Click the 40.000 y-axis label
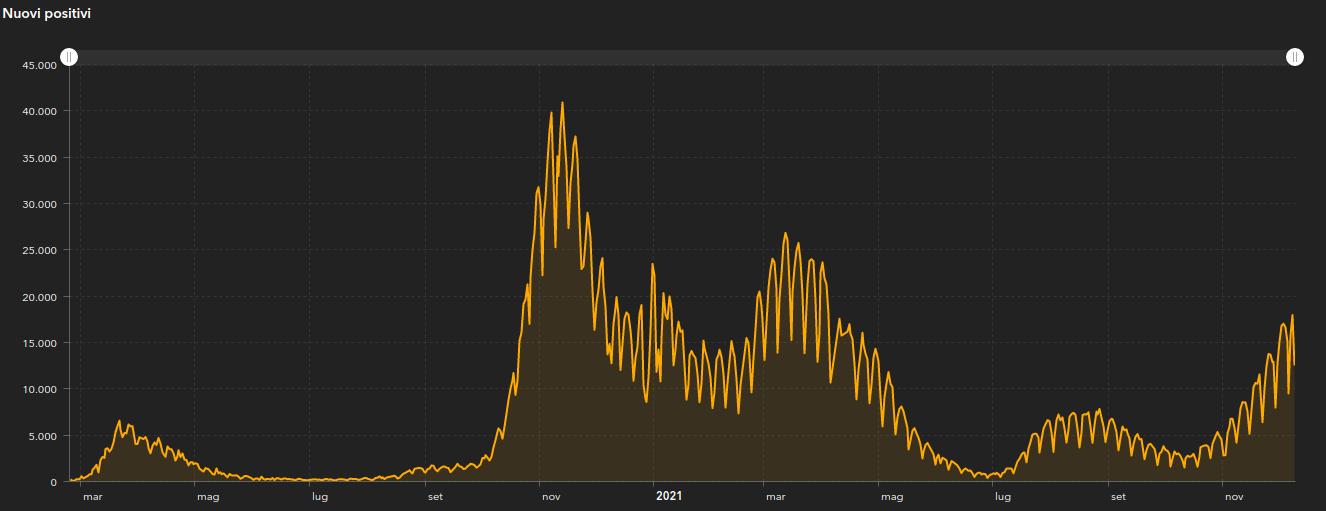 click(39, 111)
